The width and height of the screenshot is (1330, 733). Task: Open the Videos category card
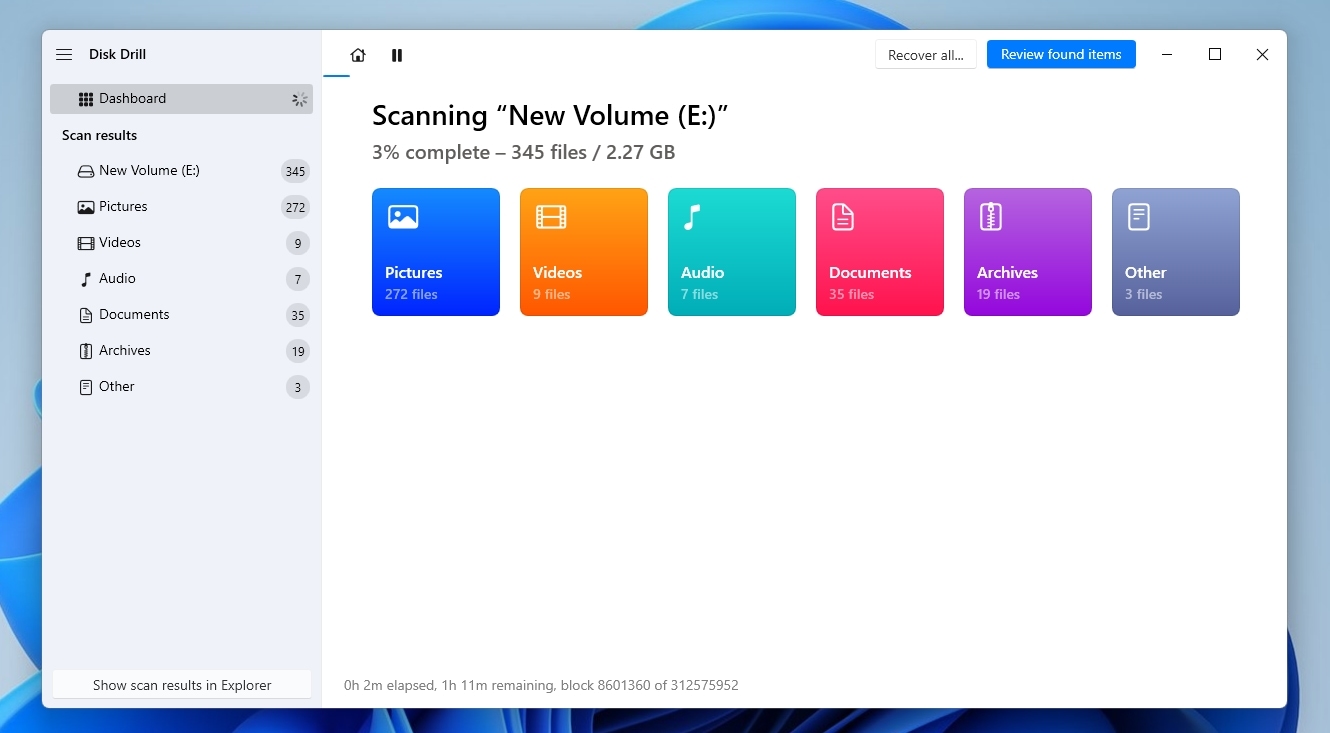[583, 251]
